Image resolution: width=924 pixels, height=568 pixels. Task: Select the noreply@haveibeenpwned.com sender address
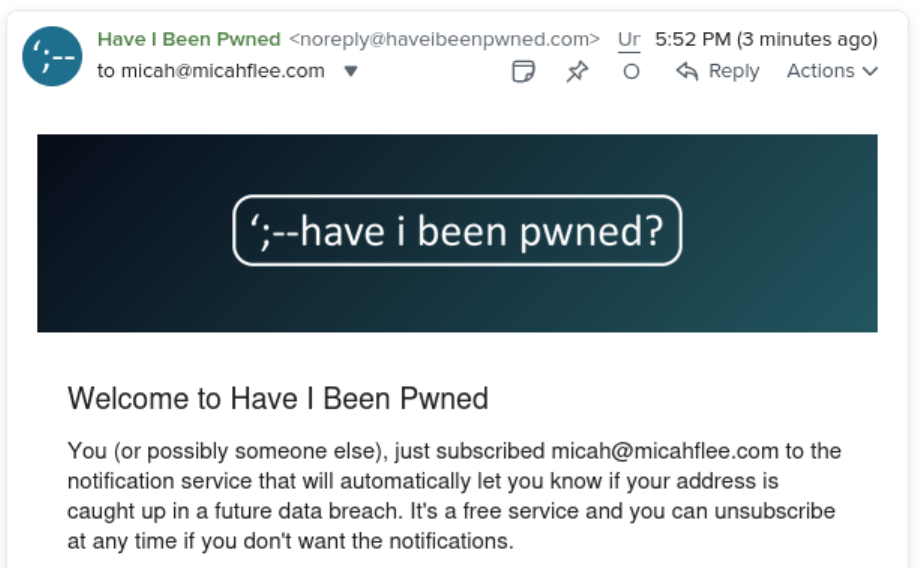444,39
